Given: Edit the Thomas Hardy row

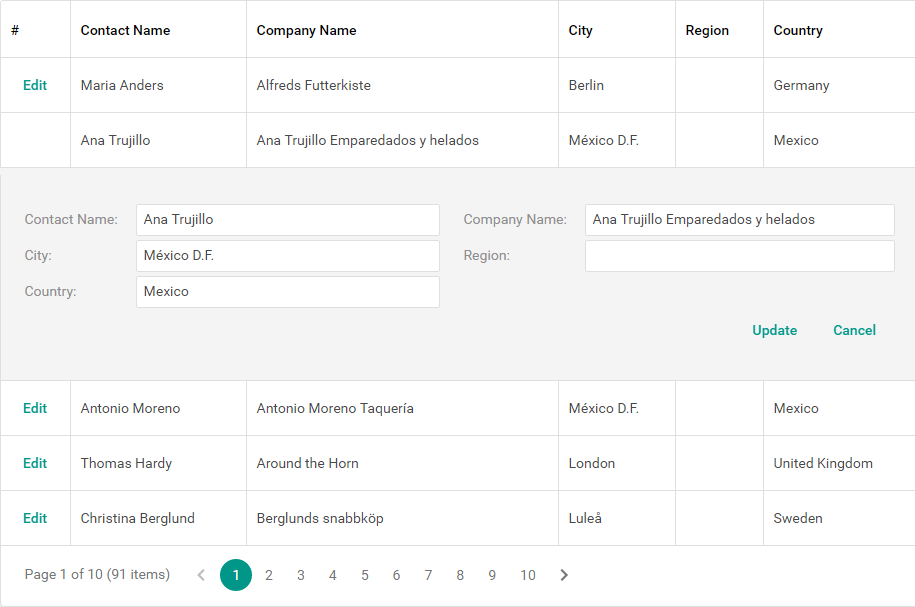Looking at the screenshot, I should [x=35, y=463].
